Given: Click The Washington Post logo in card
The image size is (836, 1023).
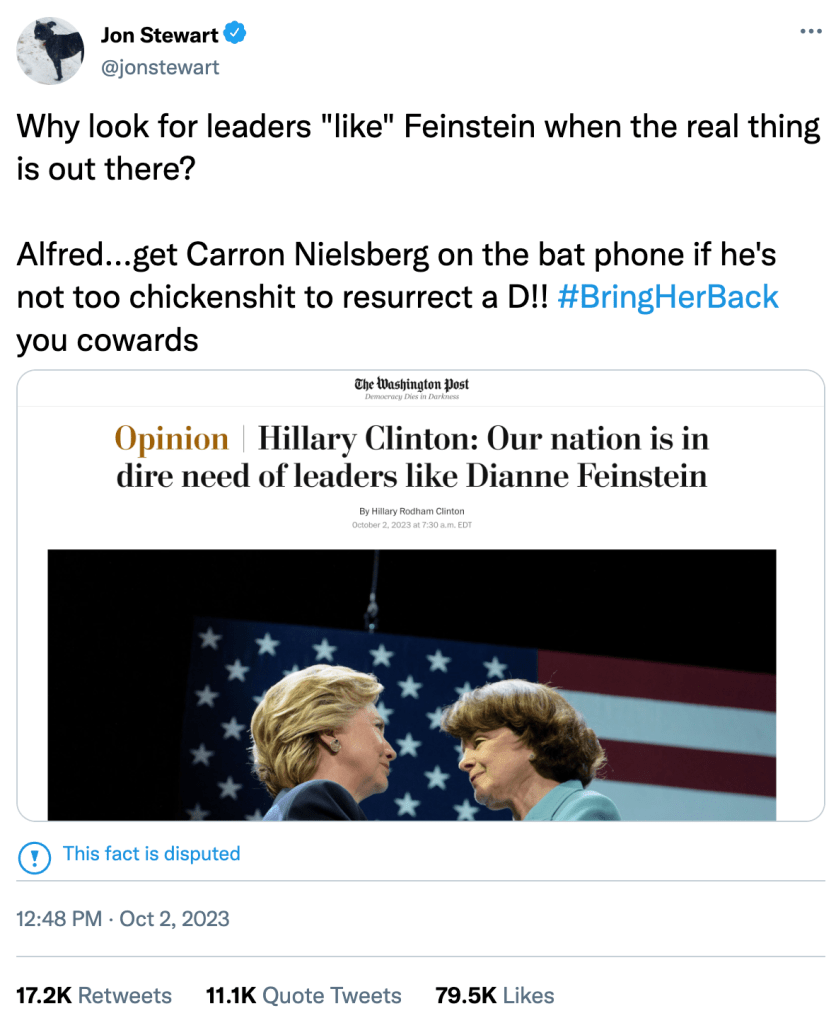Looking at the screenshot, I should pos(411,385).
